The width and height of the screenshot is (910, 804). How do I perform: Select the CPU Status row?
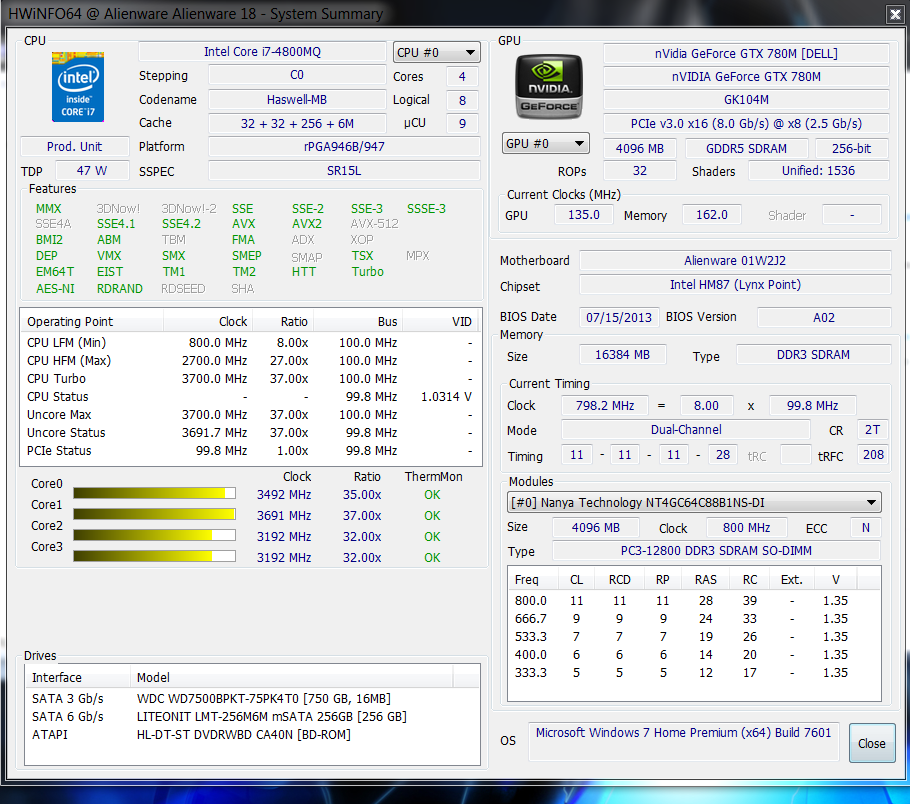pos(251,396)
